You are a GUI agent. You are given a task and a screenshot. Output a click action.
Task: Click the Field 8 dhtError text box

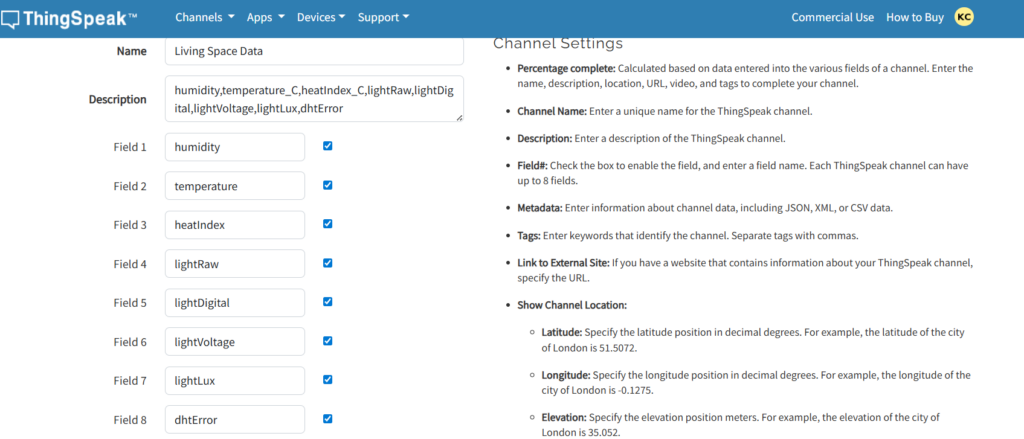pos(235,420)
